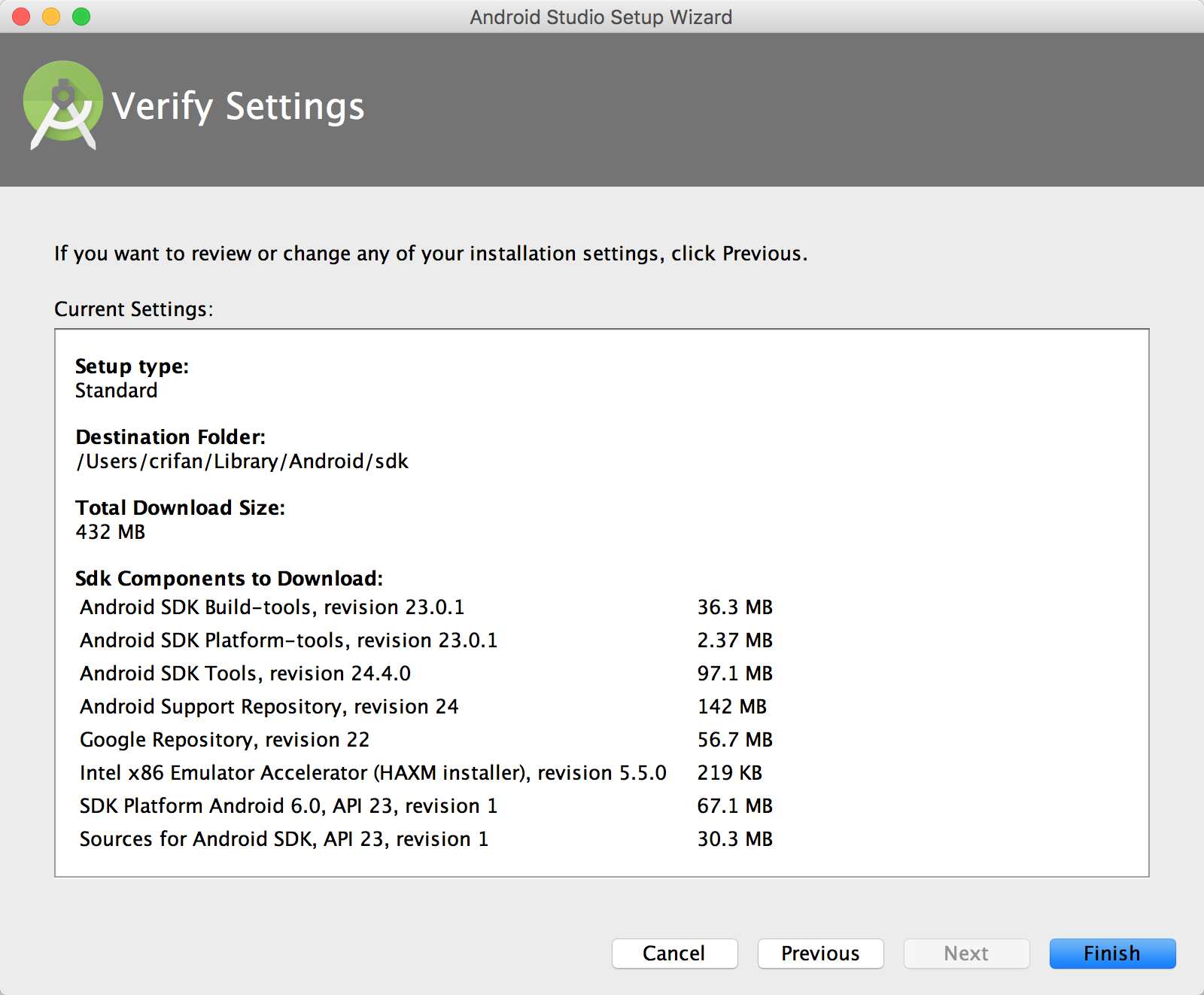1204x995 pixels.
Task: Click Sources for Android SDK entry
Action: pyautogui.click(x=284, y=839)
